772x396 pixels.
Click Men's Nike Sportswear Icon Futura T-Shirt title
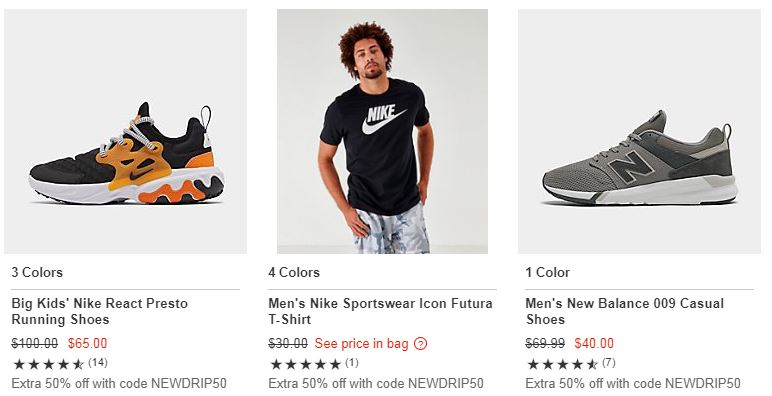(x=381, y=311)
